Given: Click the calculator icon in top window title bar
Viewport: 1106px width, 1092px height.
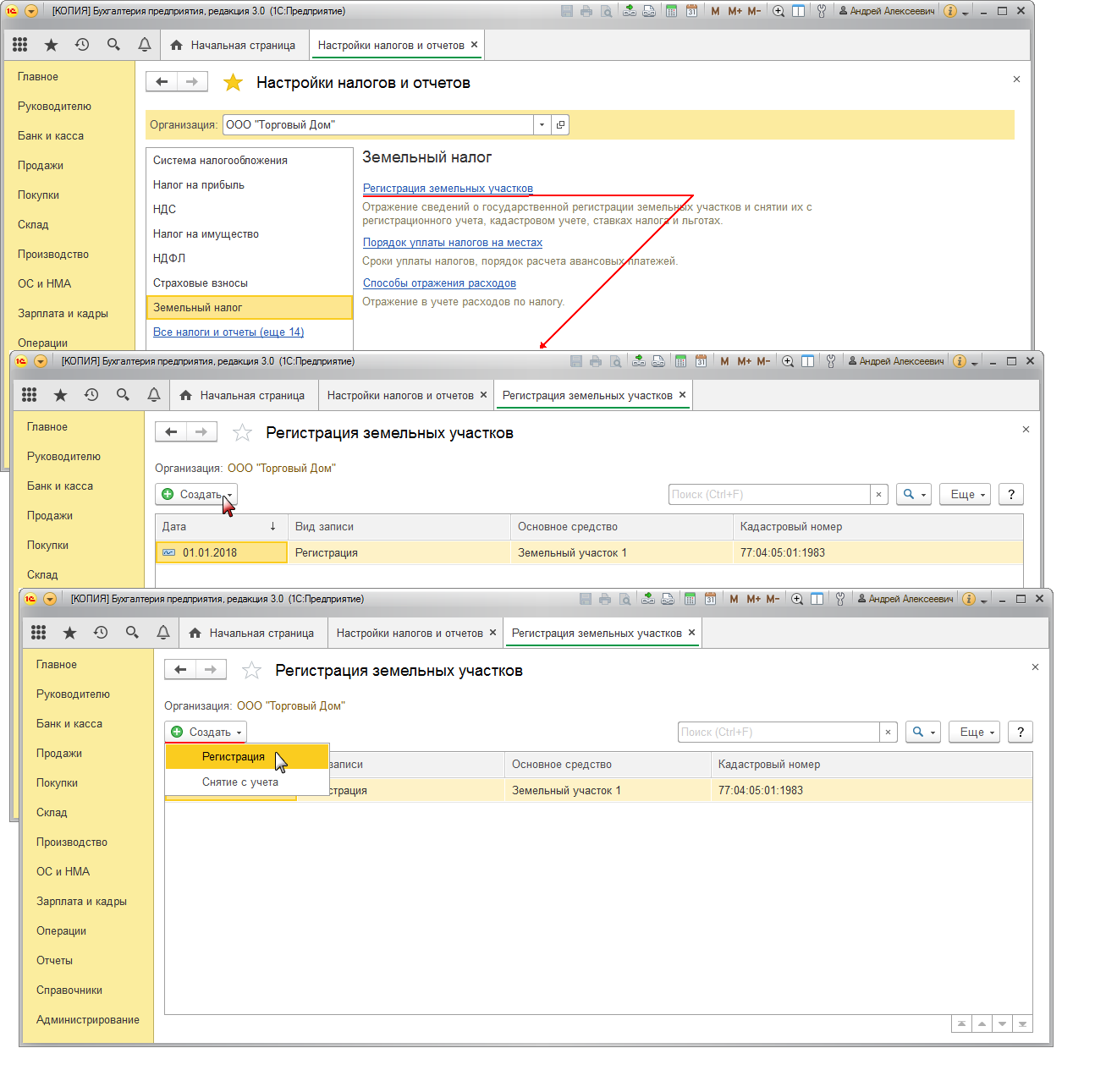Looking at the screenshot, I should coord(671,11).
